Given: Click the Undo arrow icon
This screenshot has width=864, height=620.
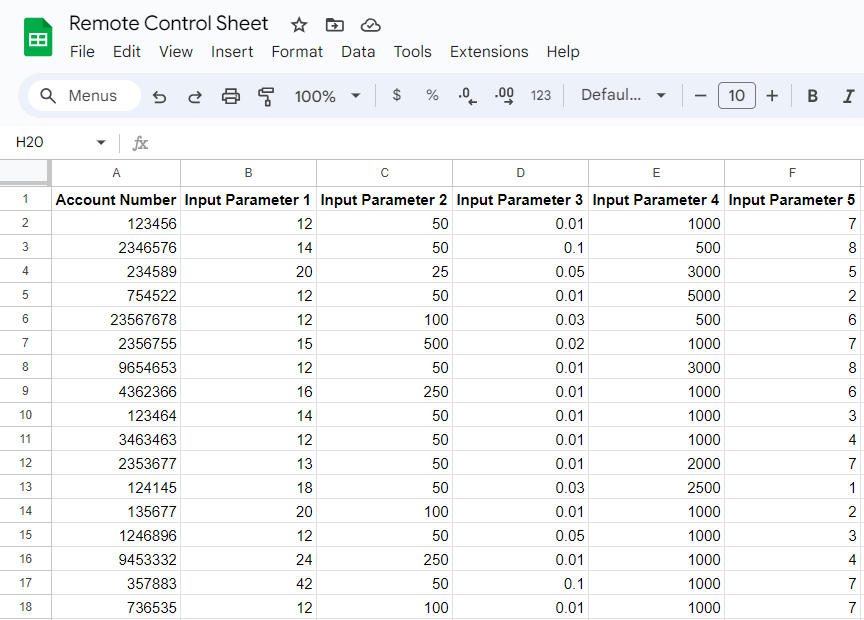Looking at the screenshot, I should coord(159,96).
